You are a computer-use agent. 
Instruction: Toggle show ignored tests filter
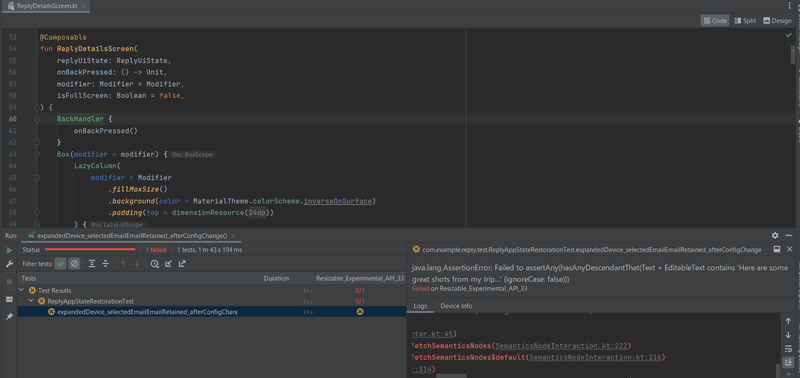coord(74,264)
